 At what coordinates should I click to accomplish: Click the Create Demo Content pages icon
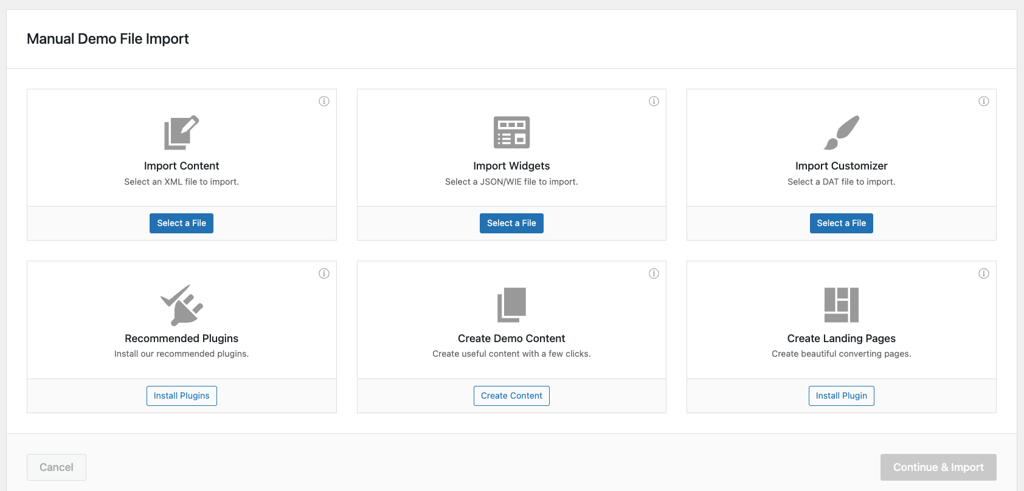[511, 305]
